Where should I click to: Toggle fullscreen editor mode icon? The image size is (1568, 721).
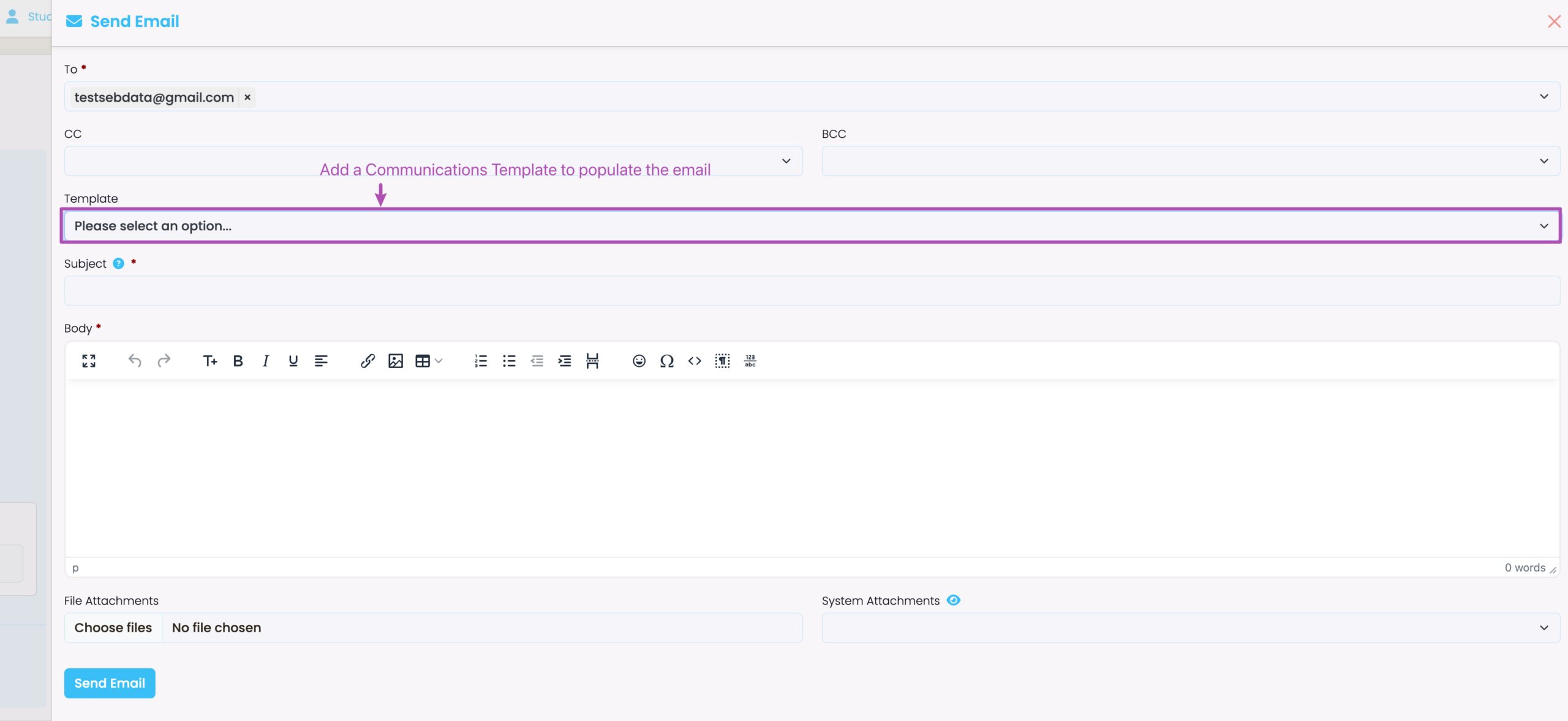tap(89, 361)
